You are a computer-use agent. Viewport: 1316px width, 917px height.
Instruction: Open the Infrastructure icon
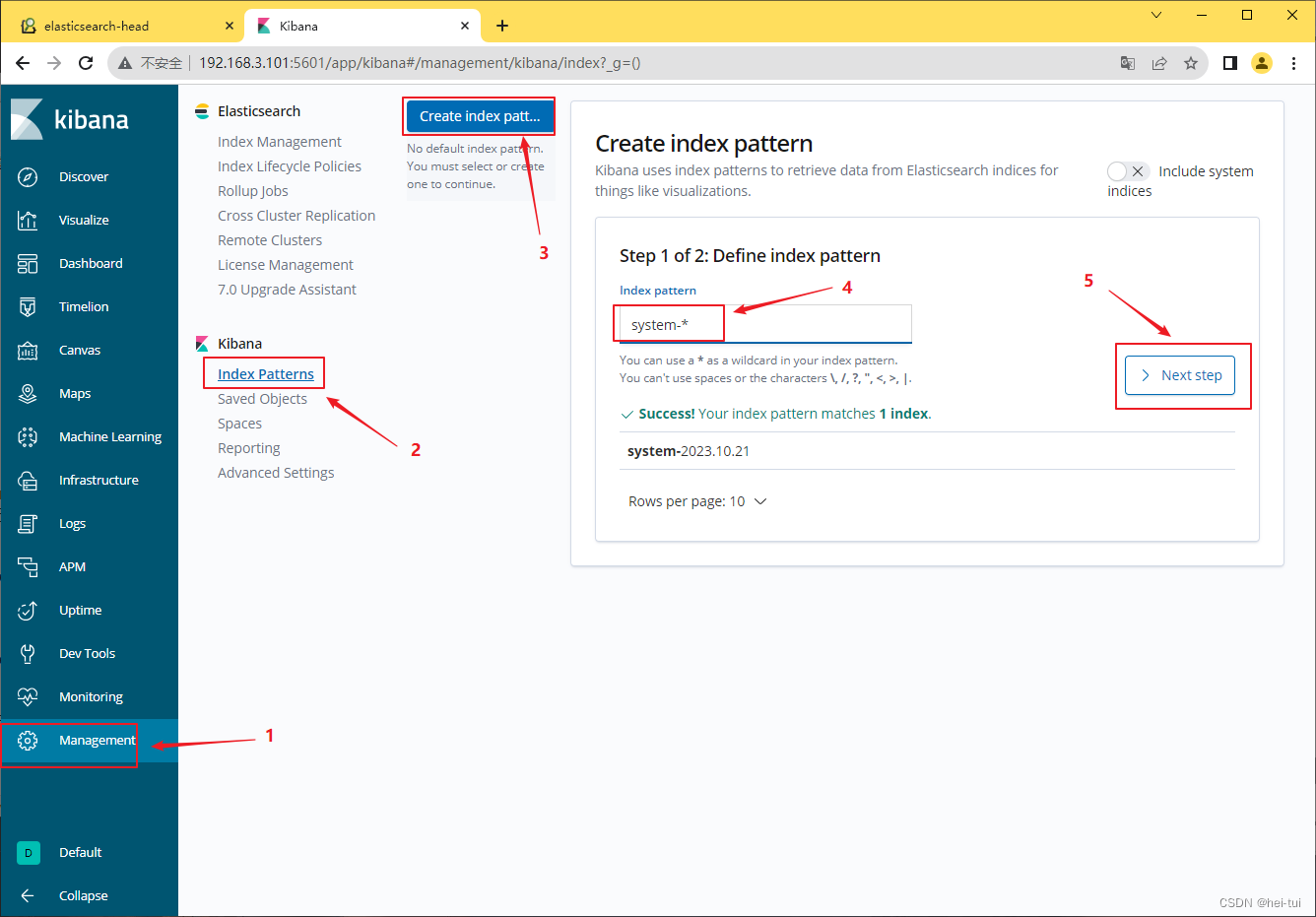click(28, 481)
